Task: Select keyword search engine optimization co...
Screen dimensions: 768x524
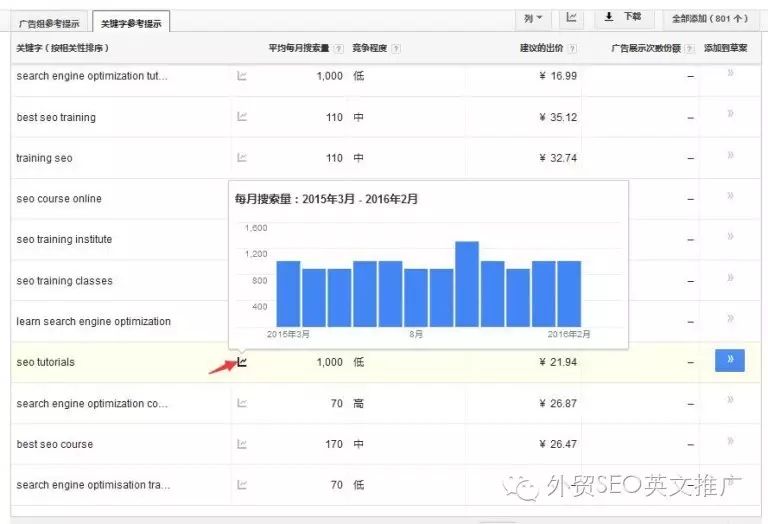Action: pos(92,404)
